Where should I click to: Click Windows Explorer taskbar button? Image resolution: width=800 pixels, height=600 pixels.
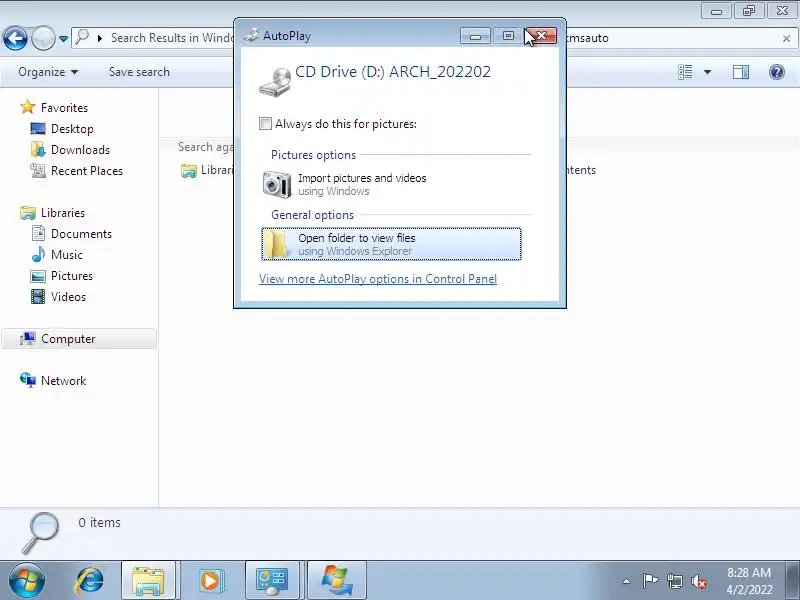tap(148, 581)
